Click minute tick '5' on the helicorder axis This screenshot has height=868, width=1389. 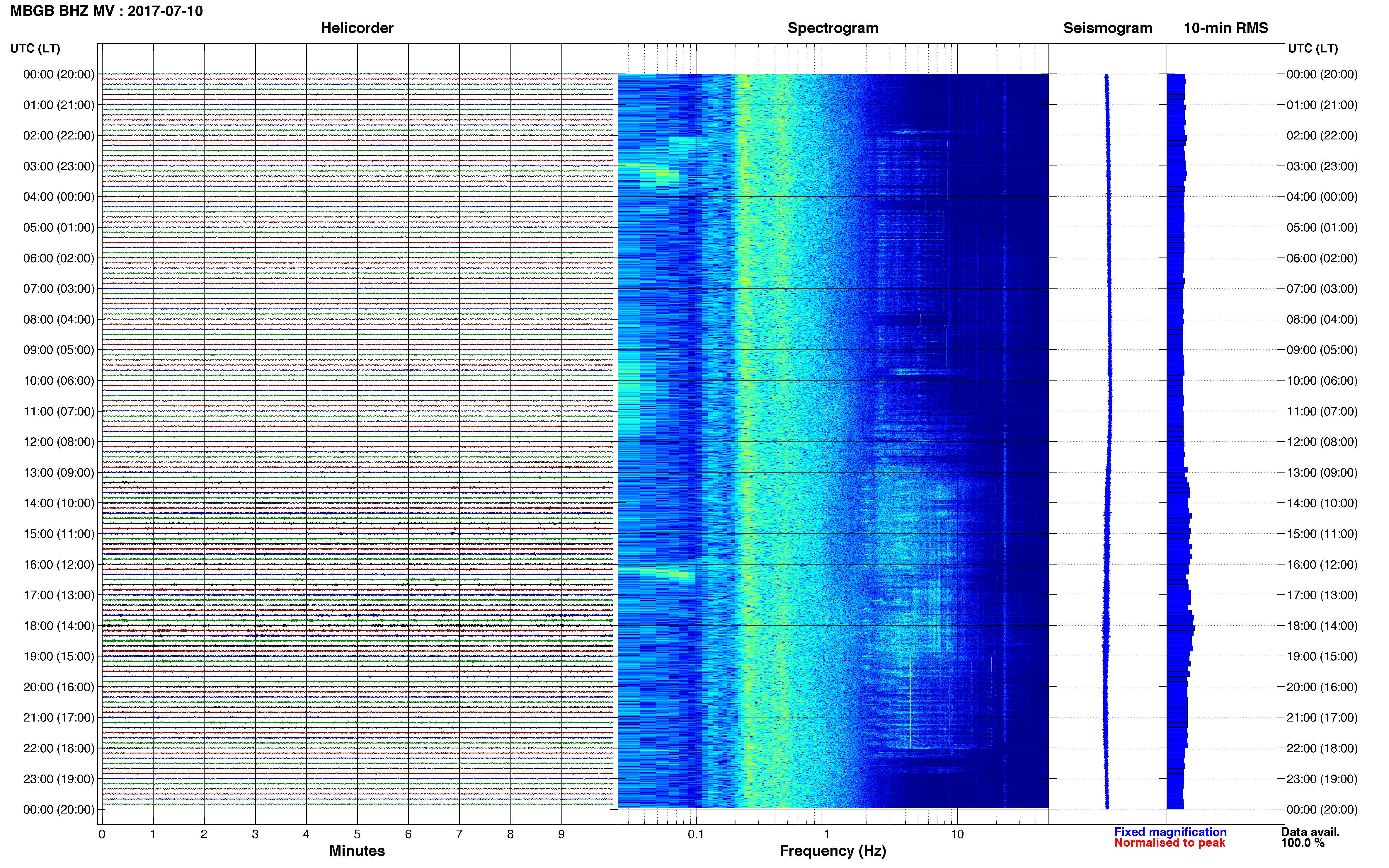(357, 834)
